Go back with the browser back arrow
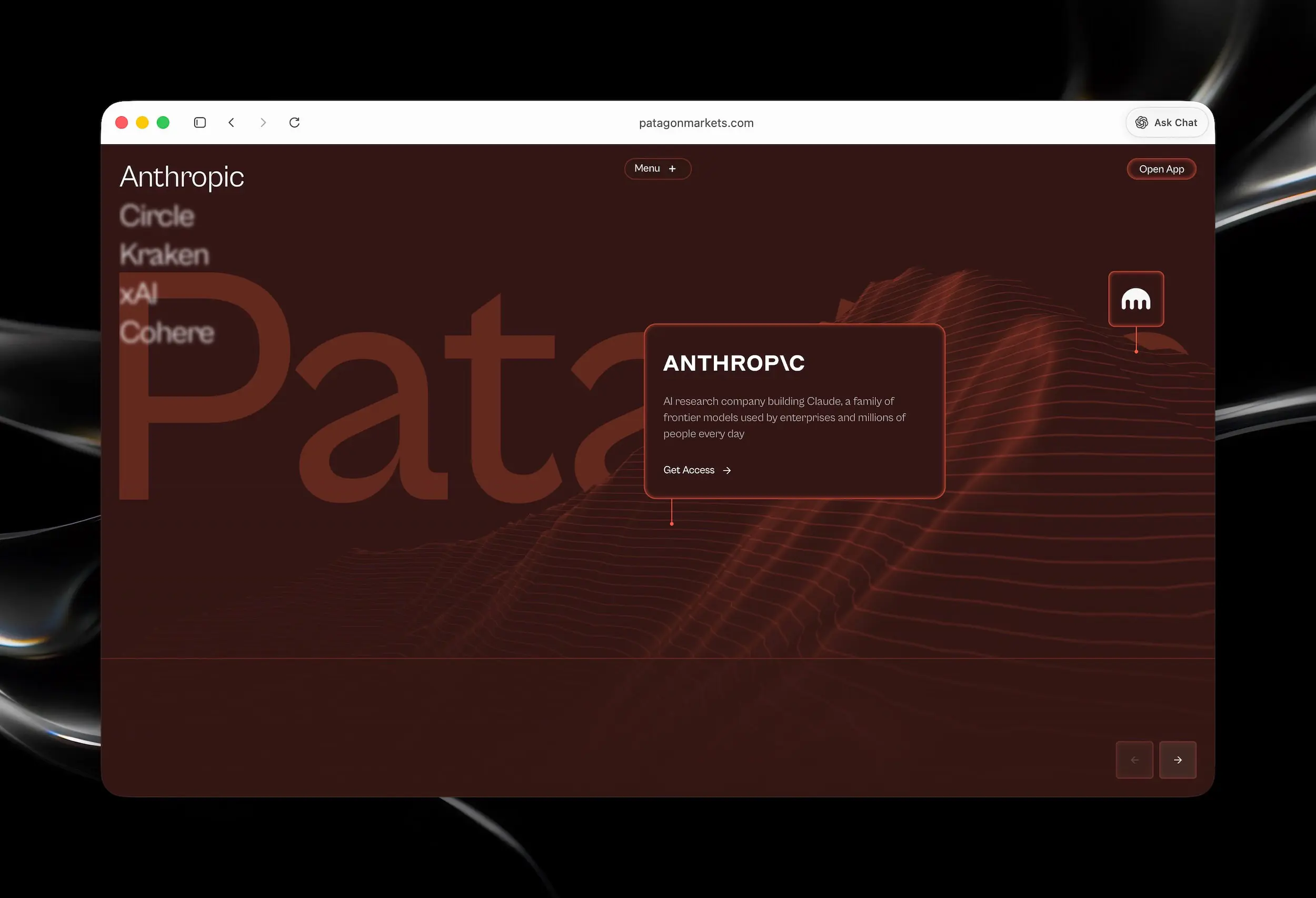The height and width of the screenshot is (898, 1316). click(231, 122)
